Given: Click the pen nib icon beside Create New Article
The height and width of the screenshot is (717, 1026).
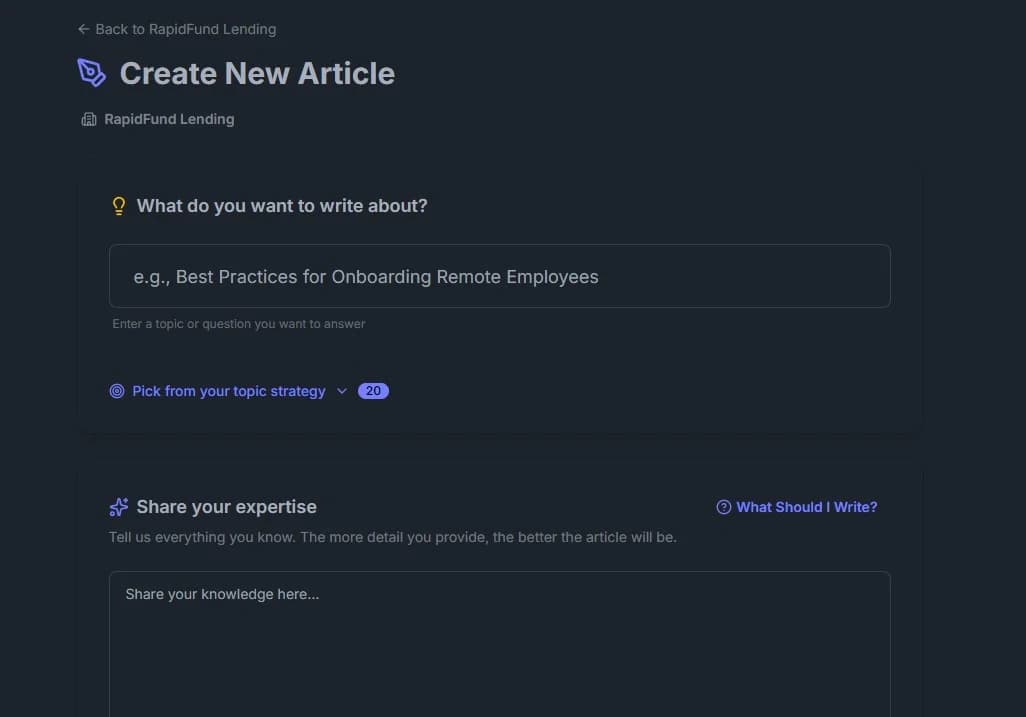Looking at the screenshot, I should [x=91, y=72].
